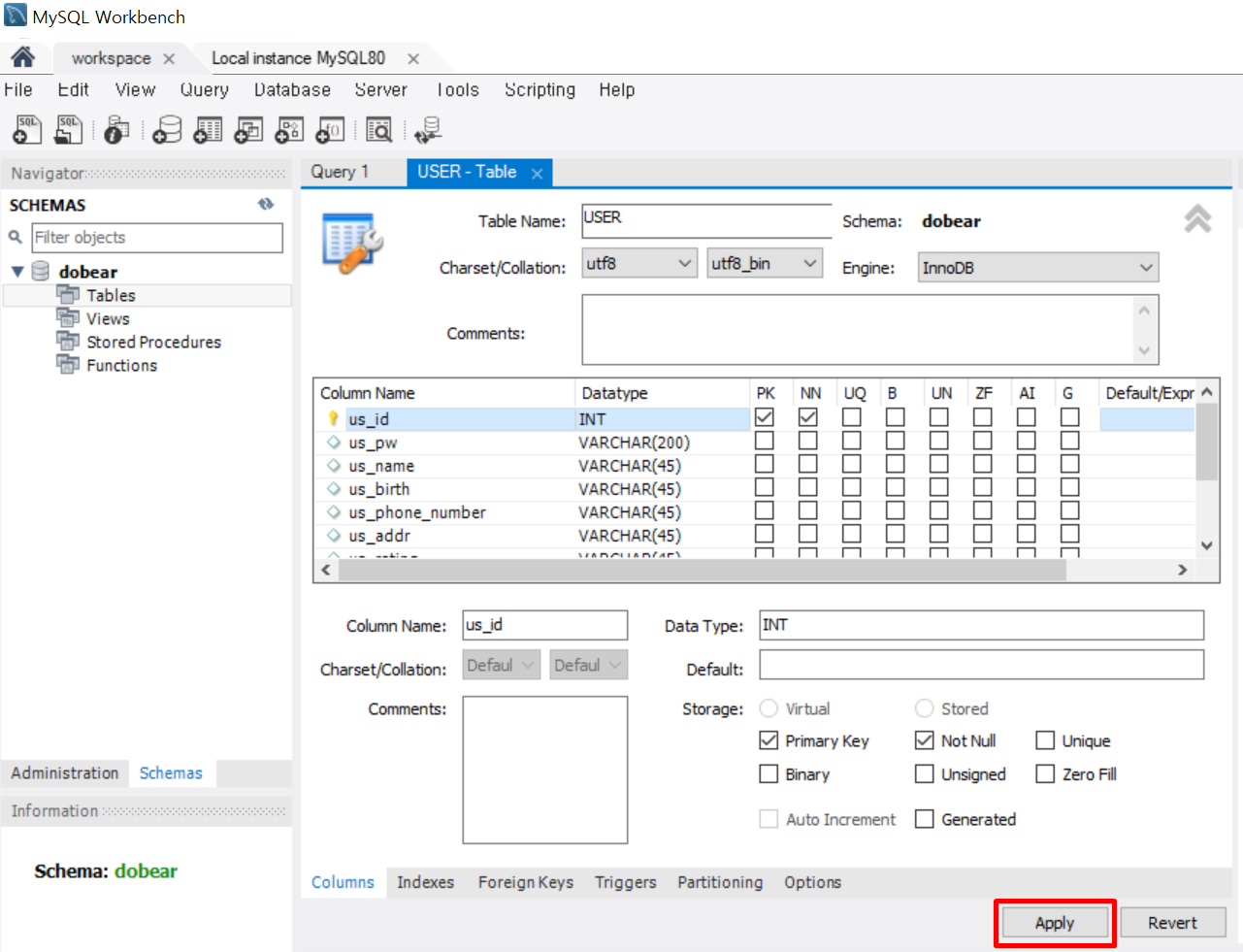Create a new function icon
This screenshot has height=952, width=1243.
click(330, 129)
